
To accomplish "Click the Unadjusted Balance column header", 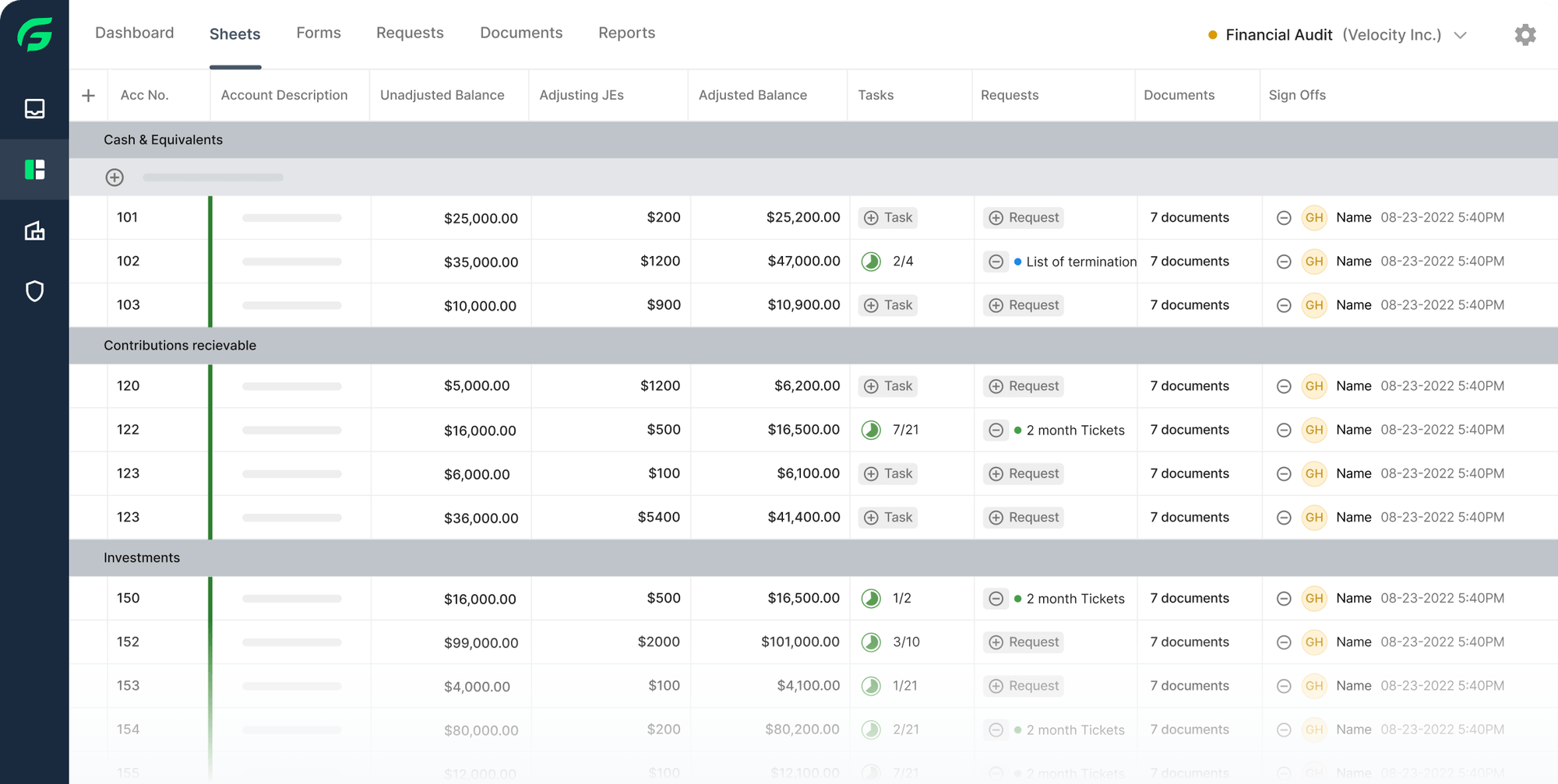I will [442, 95].
